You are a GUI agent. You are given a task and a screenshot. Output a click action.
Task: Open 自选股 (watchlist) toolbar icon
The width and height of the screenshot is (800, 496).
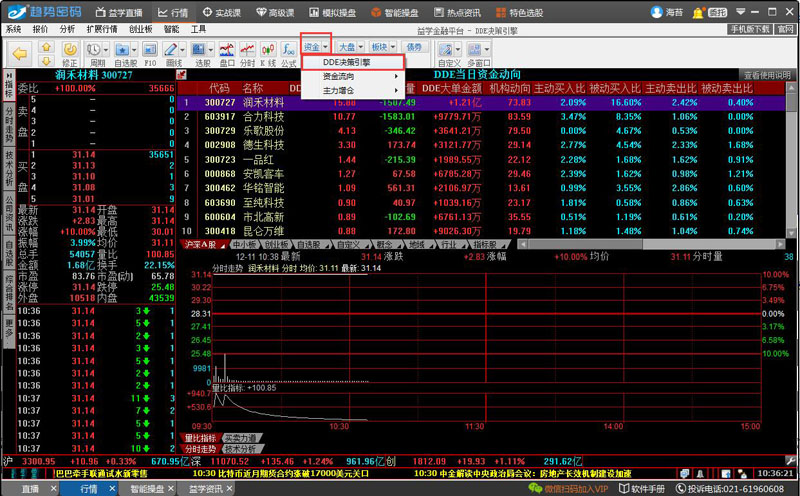coord(125,53)
